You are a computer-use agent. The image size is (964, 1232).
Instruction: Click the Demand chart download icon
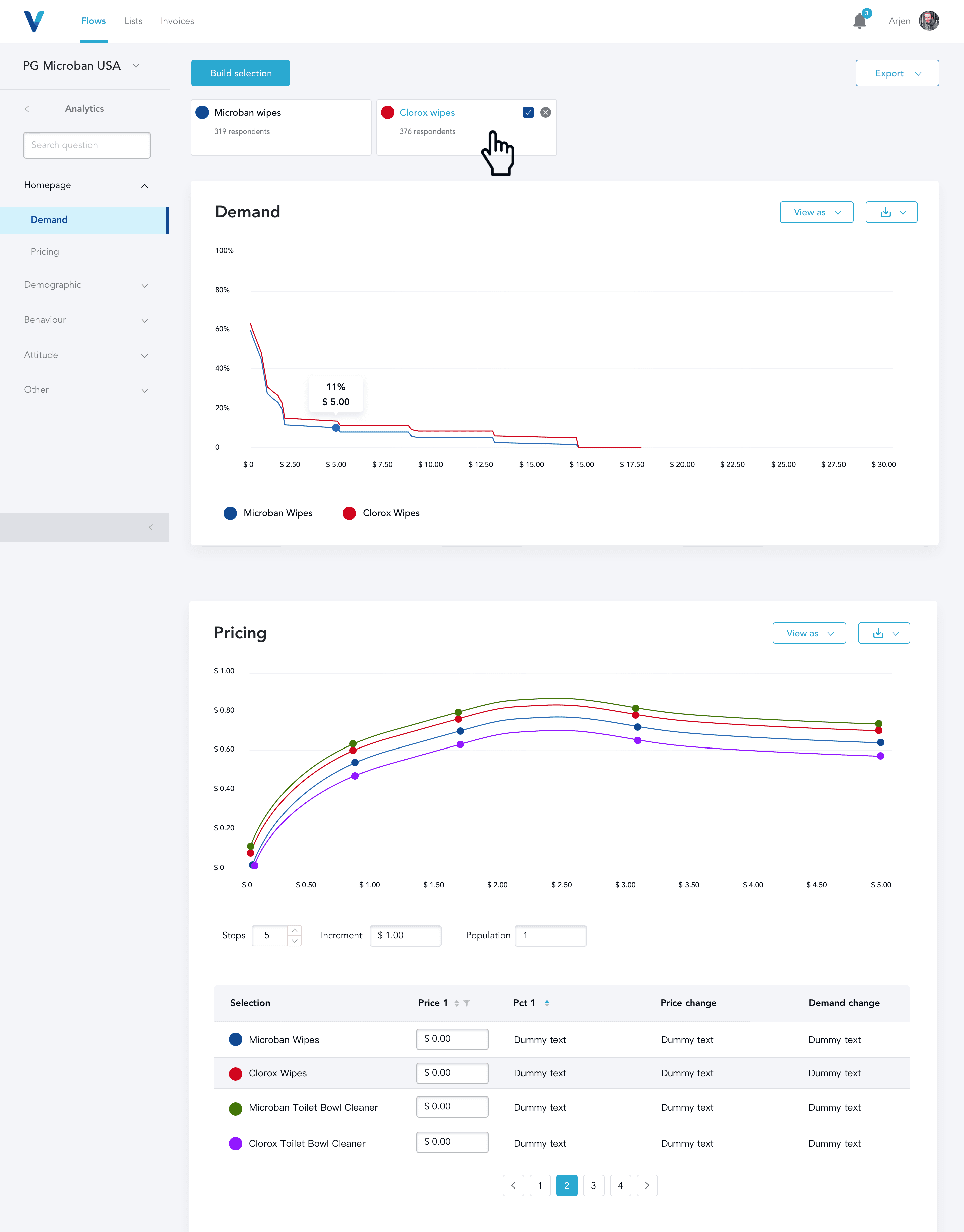pyautogui.click(x=885, y=212)
